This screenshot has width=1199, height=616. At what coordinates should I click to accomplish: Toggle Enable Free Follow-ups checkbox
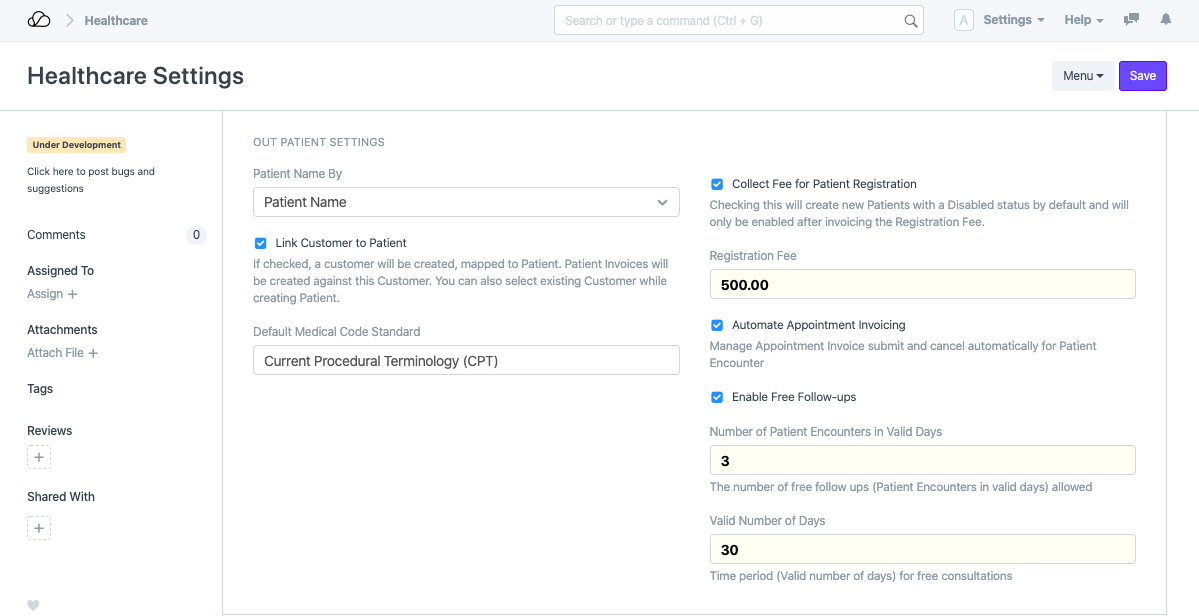[x=717, y=397]
